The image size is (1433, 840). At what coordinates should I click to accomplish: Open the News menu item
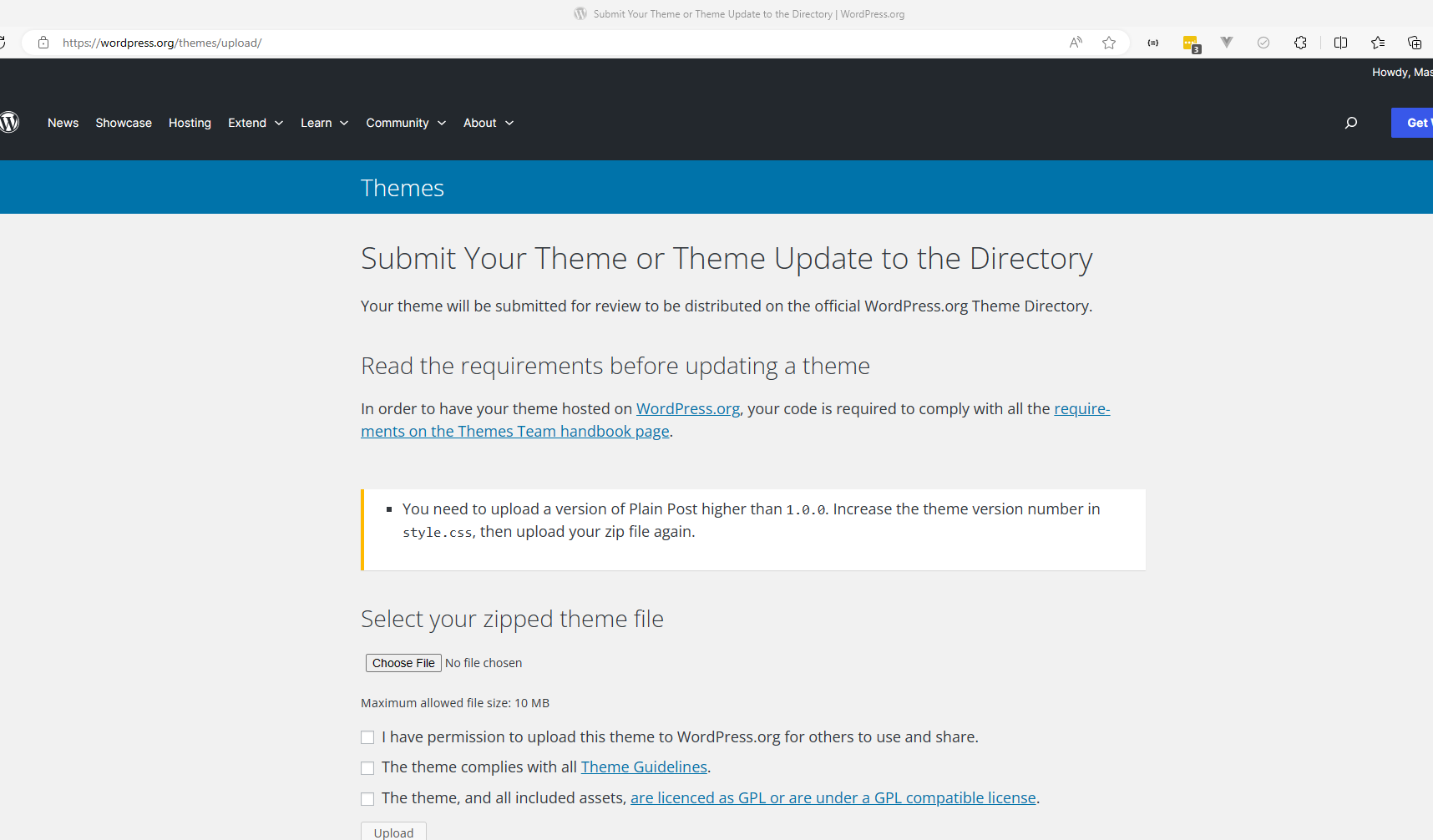(x=63, y=123)
